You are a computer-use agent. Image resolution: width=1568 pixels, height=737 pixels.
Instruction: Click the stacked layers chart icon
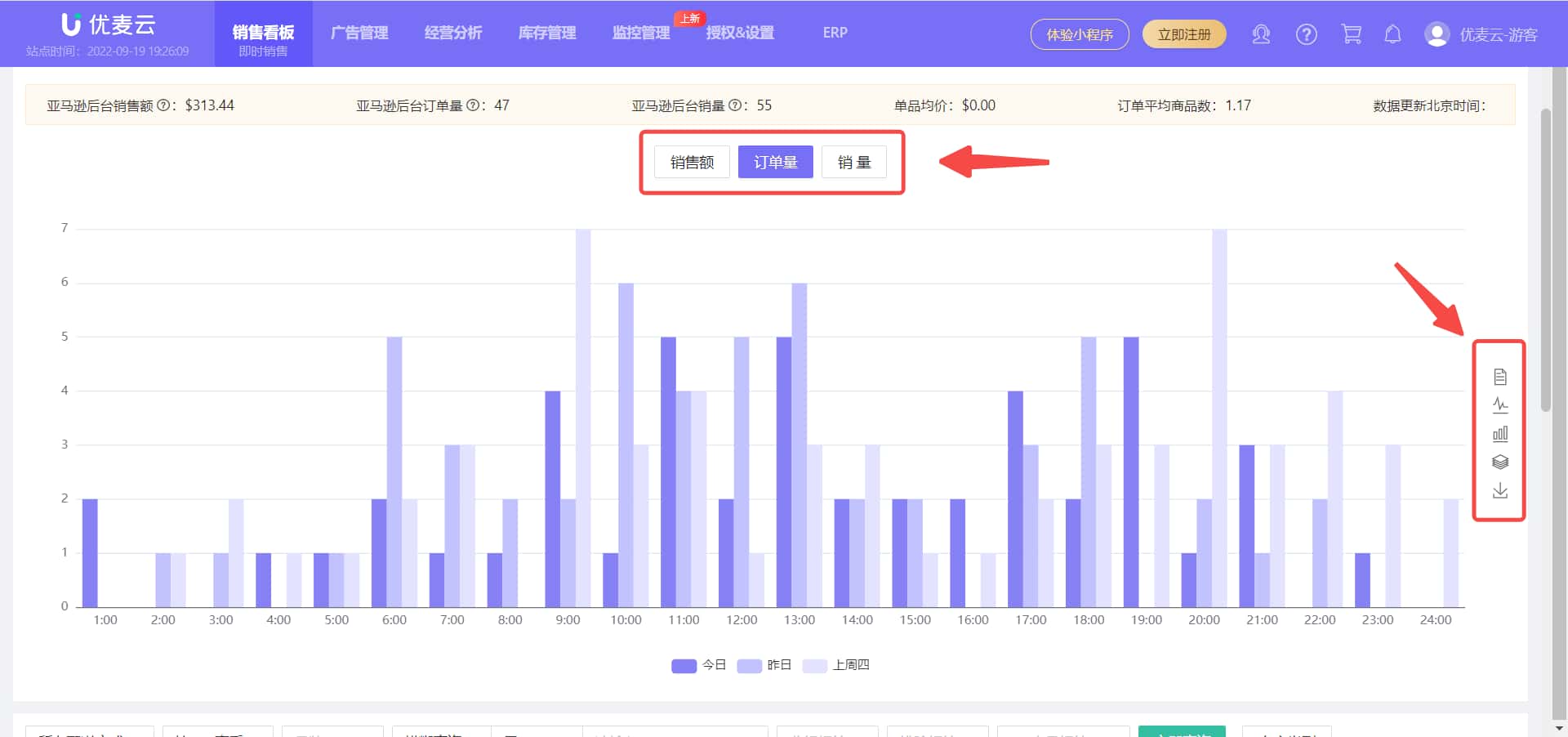point(1499,462)
